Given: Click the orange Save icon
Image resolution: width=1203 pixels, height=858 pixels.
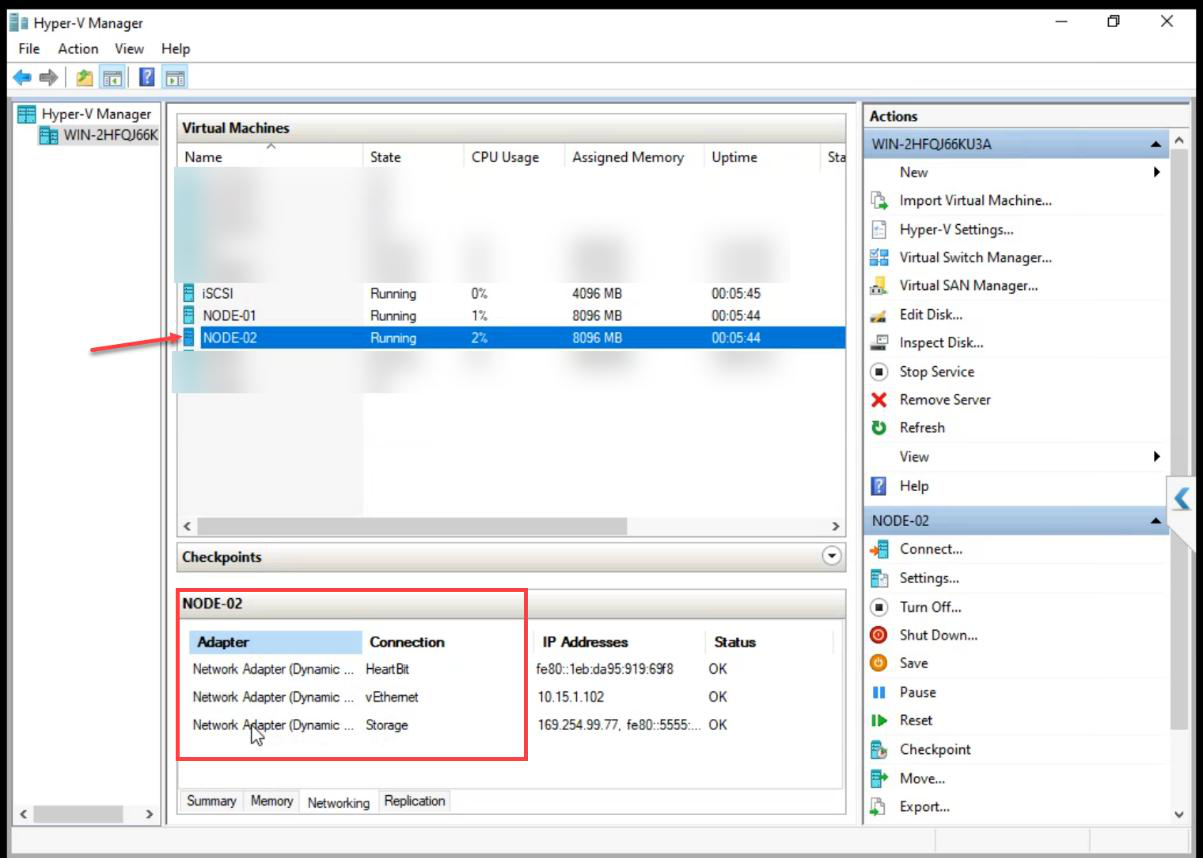Looking at the screenshot, I should click(x=879, y=663).
